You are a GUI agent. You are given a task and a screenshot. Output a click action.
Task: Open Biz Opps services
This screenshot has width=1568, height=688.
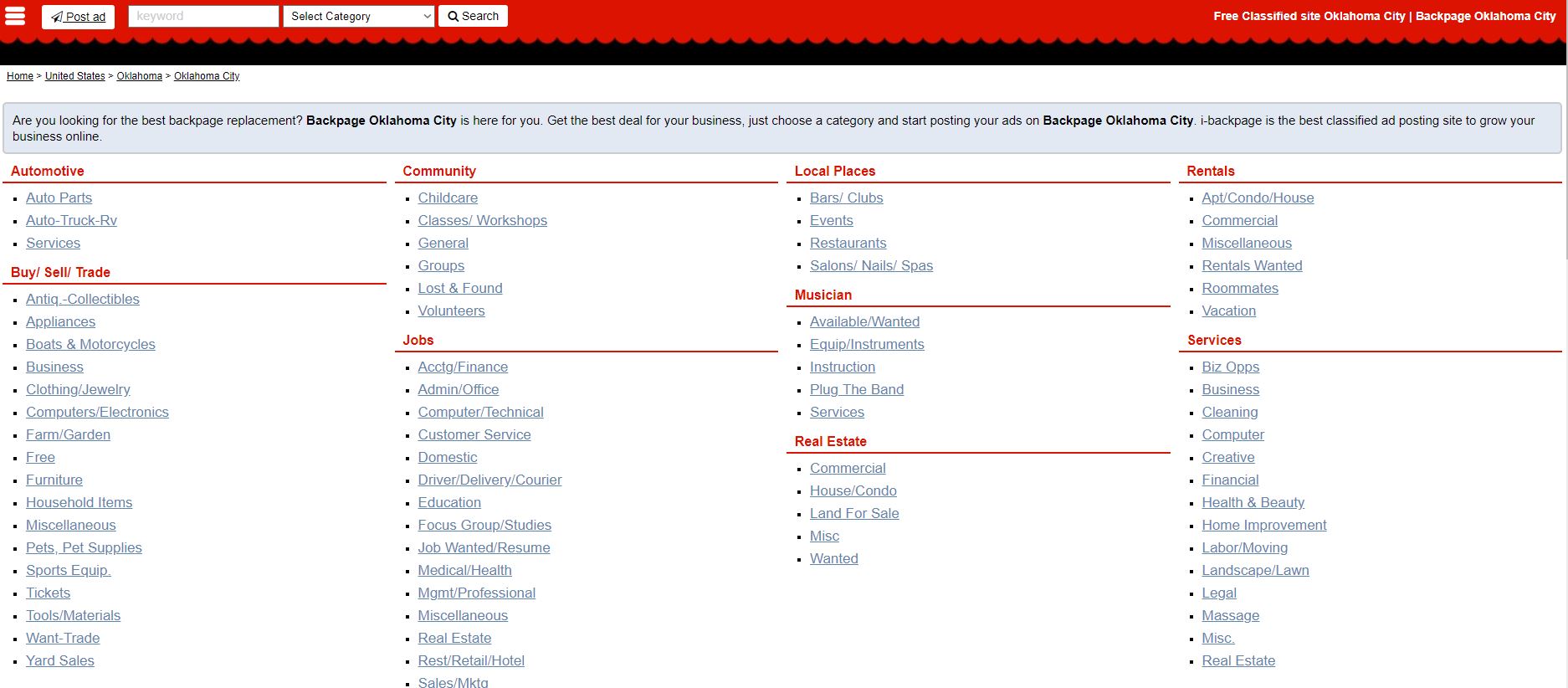(1231, 367)
